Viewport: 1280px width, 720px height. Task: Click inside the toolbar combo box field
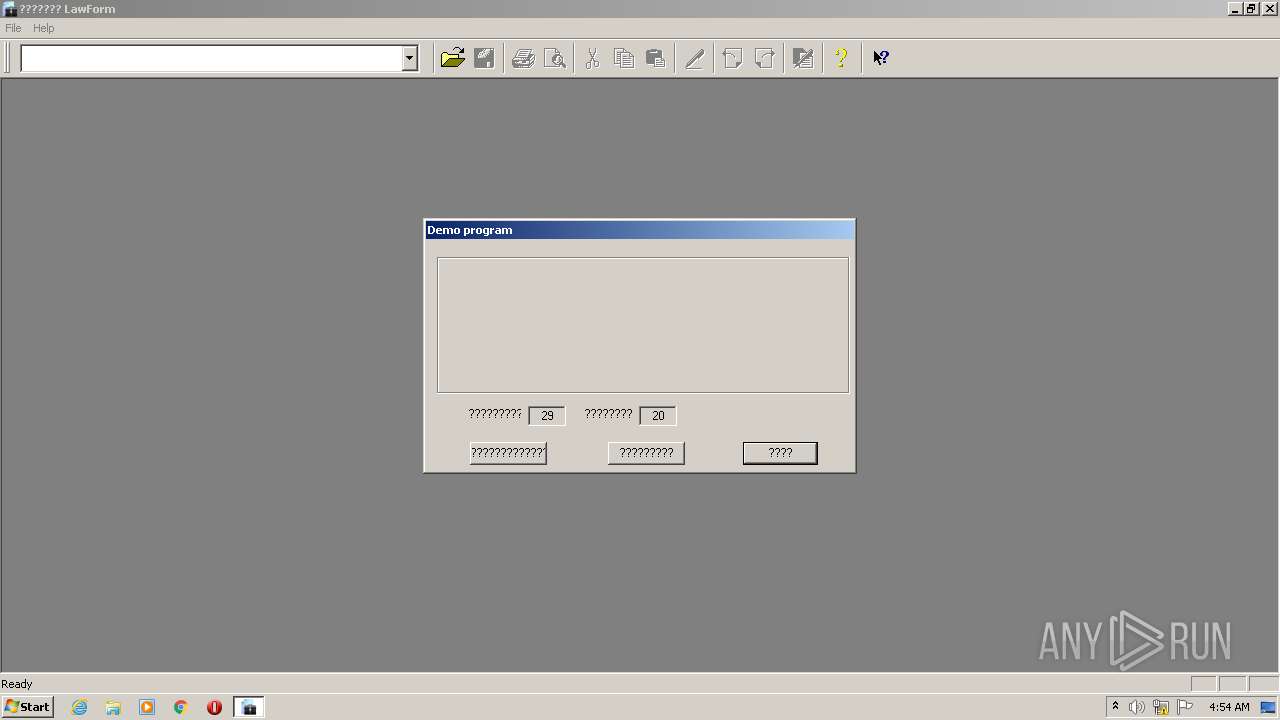211,59
